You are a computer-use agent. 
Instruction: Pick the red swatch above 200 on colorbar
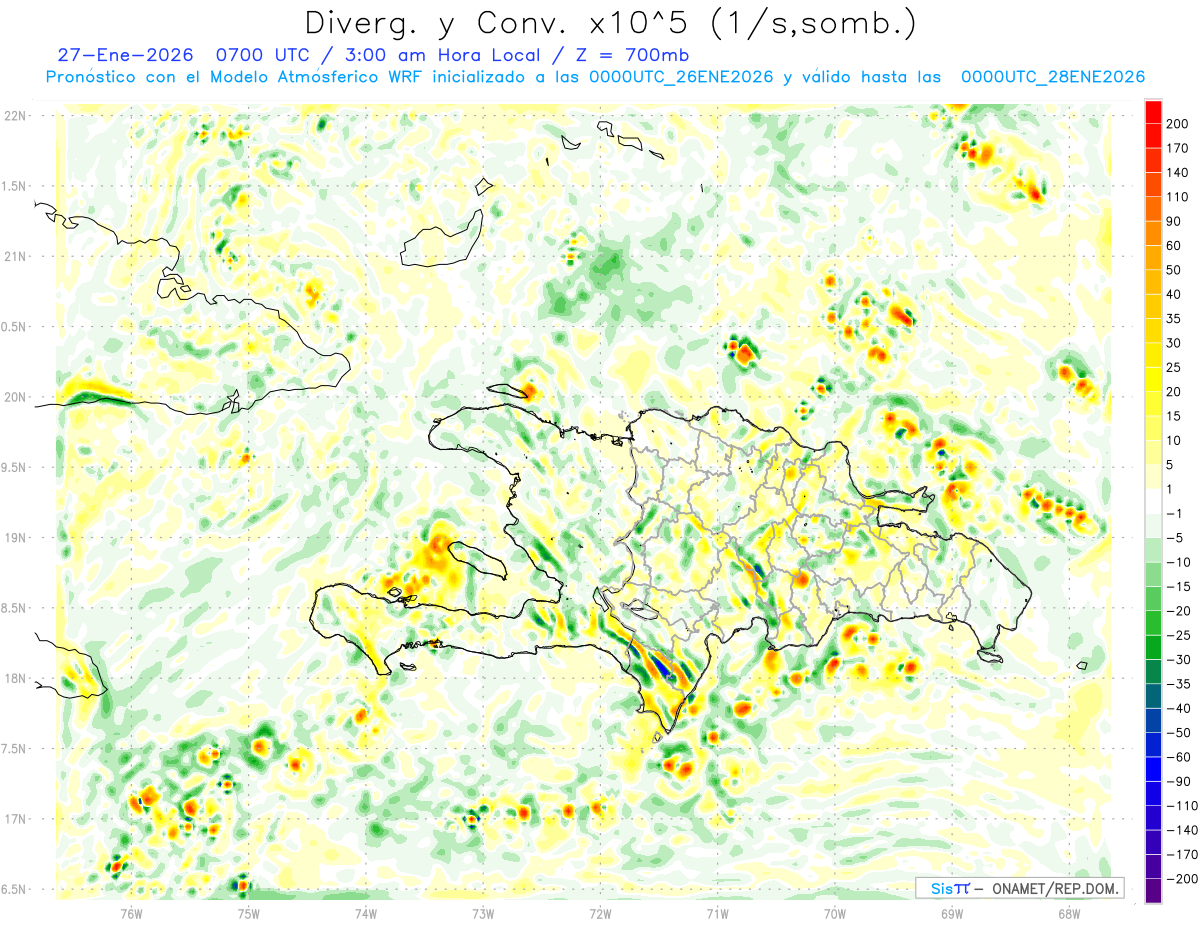pyautogui.click(x=1154, y=112)
